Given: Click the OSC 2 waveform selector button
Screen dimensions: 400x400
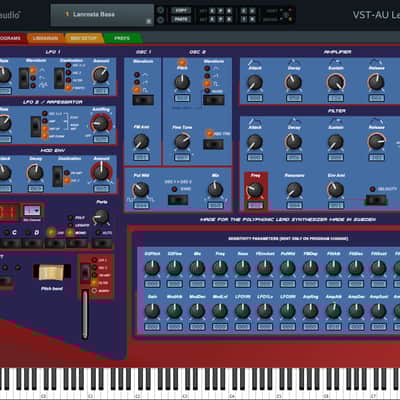Looking at the screenshot, I should (214, 100).
